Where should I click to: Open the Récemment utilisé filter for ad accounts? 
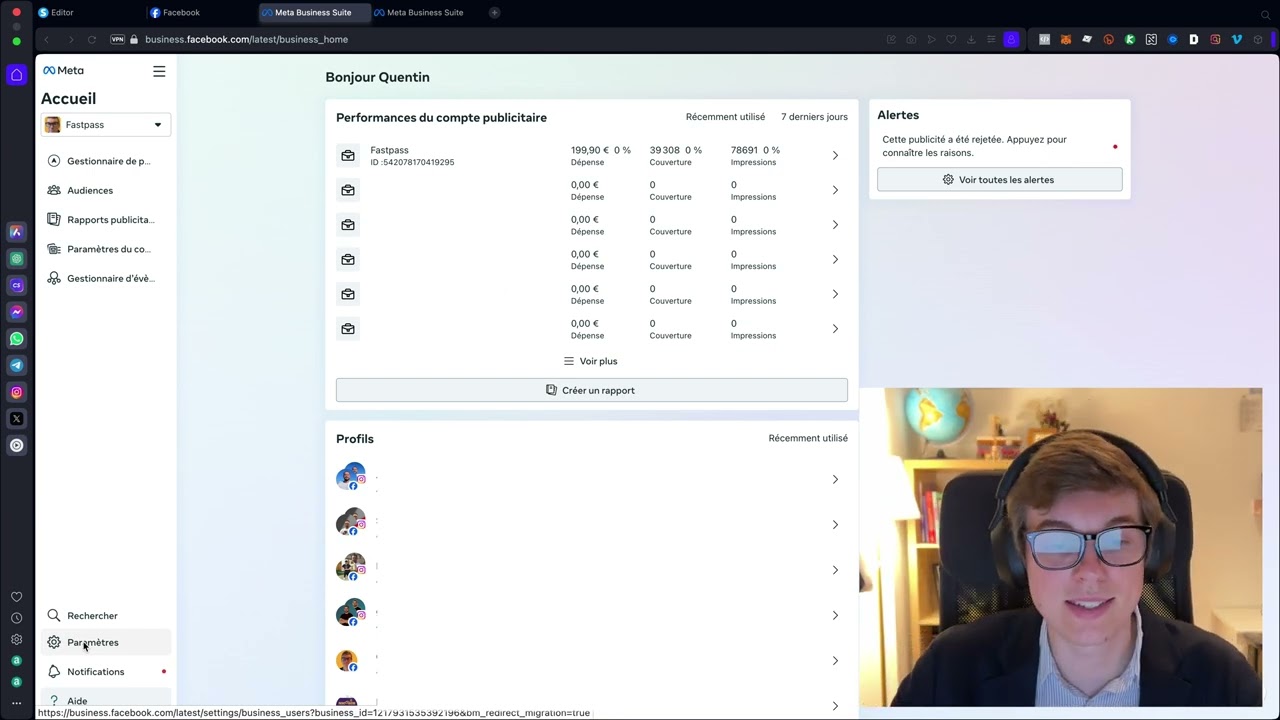tap(725, 117)
